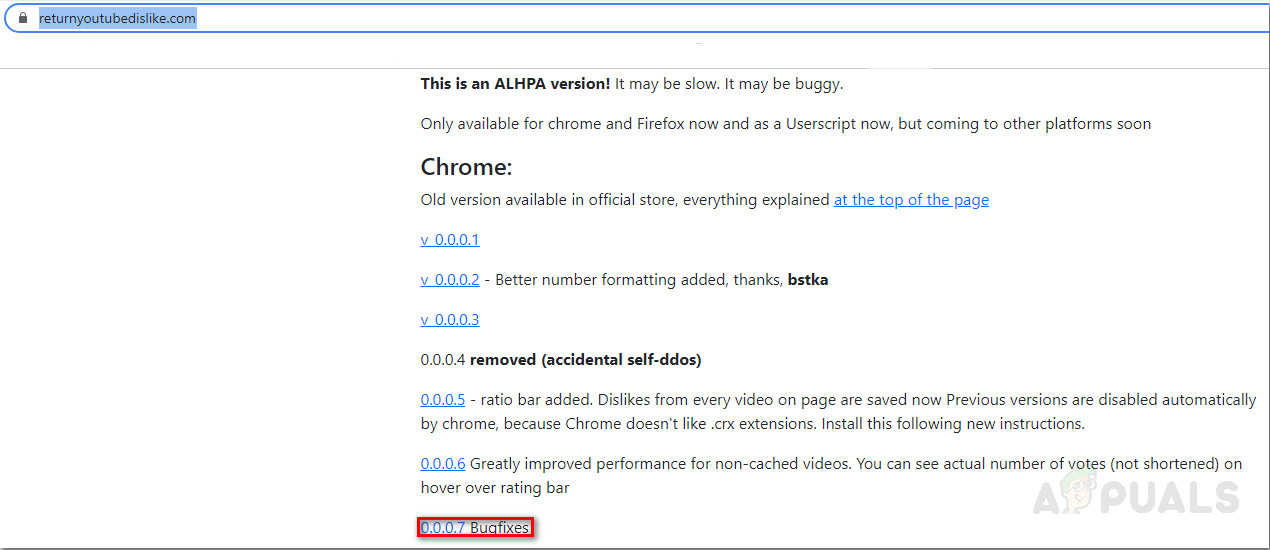Image resolution: width=1270 pixels, height=550 pixels.
Task: Open the 0.0.0.5 ratio bar release link
Action: (x=443, y=400)
